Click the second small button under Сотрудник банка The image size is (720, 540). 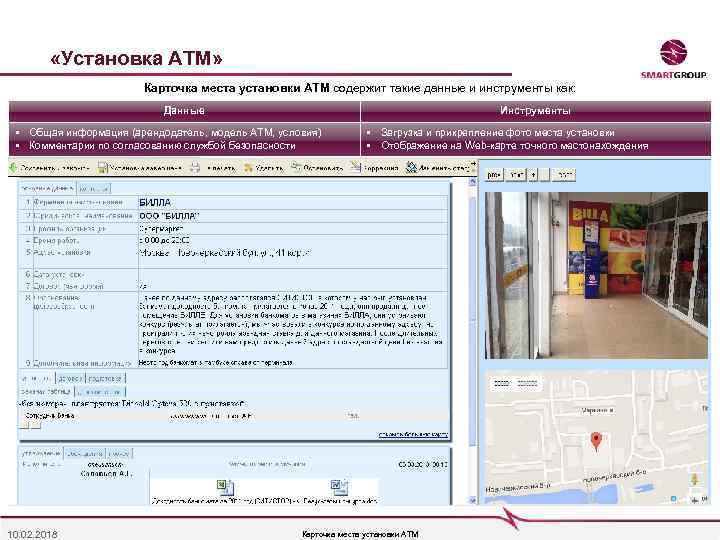tap(35, 426)
